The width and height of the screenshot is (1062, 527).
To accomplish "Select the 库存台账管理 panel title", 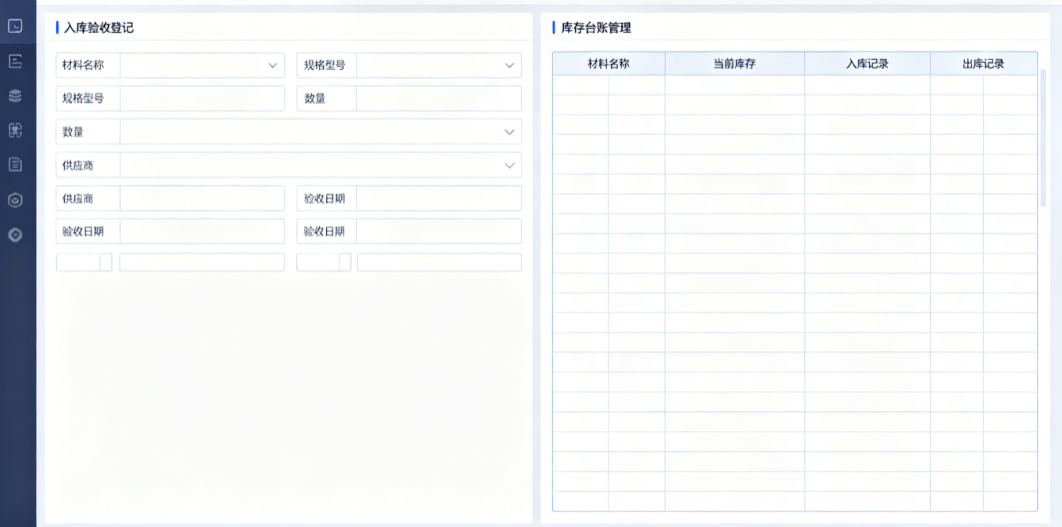I will [596, 28].
